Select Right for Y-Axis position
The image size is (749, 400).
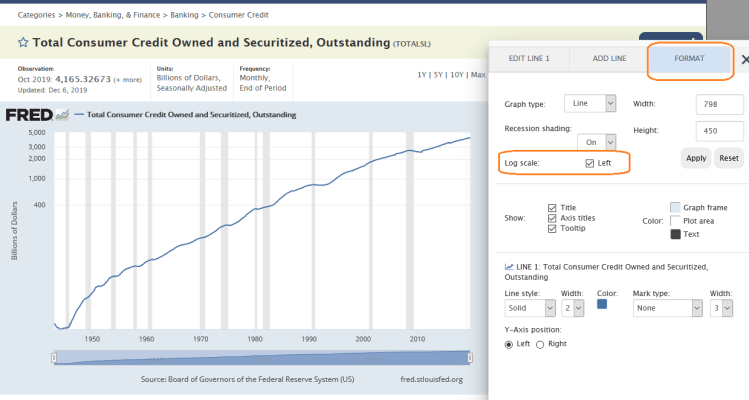point(541,345)
